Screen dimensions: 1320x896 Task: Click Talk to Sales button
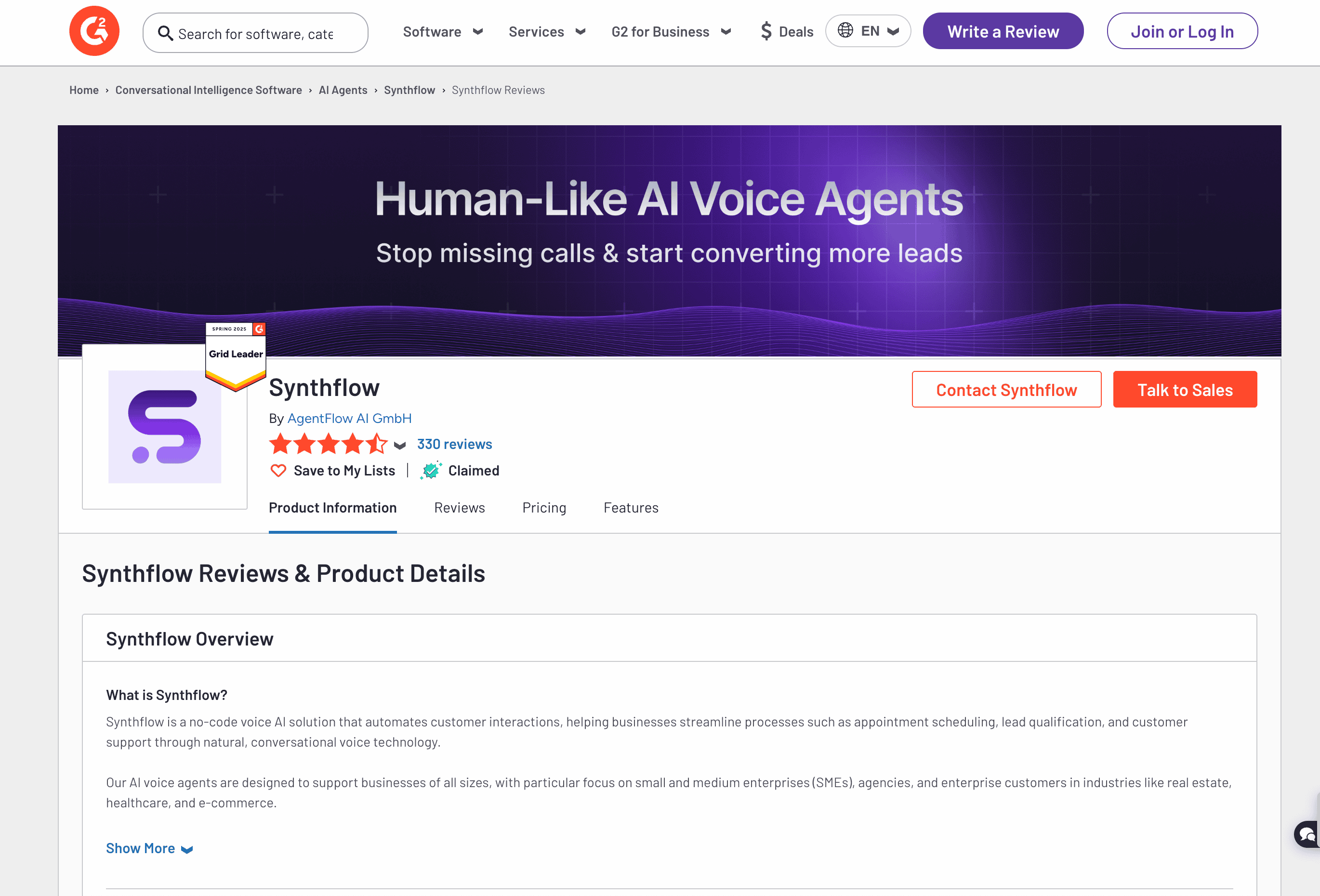[x=1185, y=390]
